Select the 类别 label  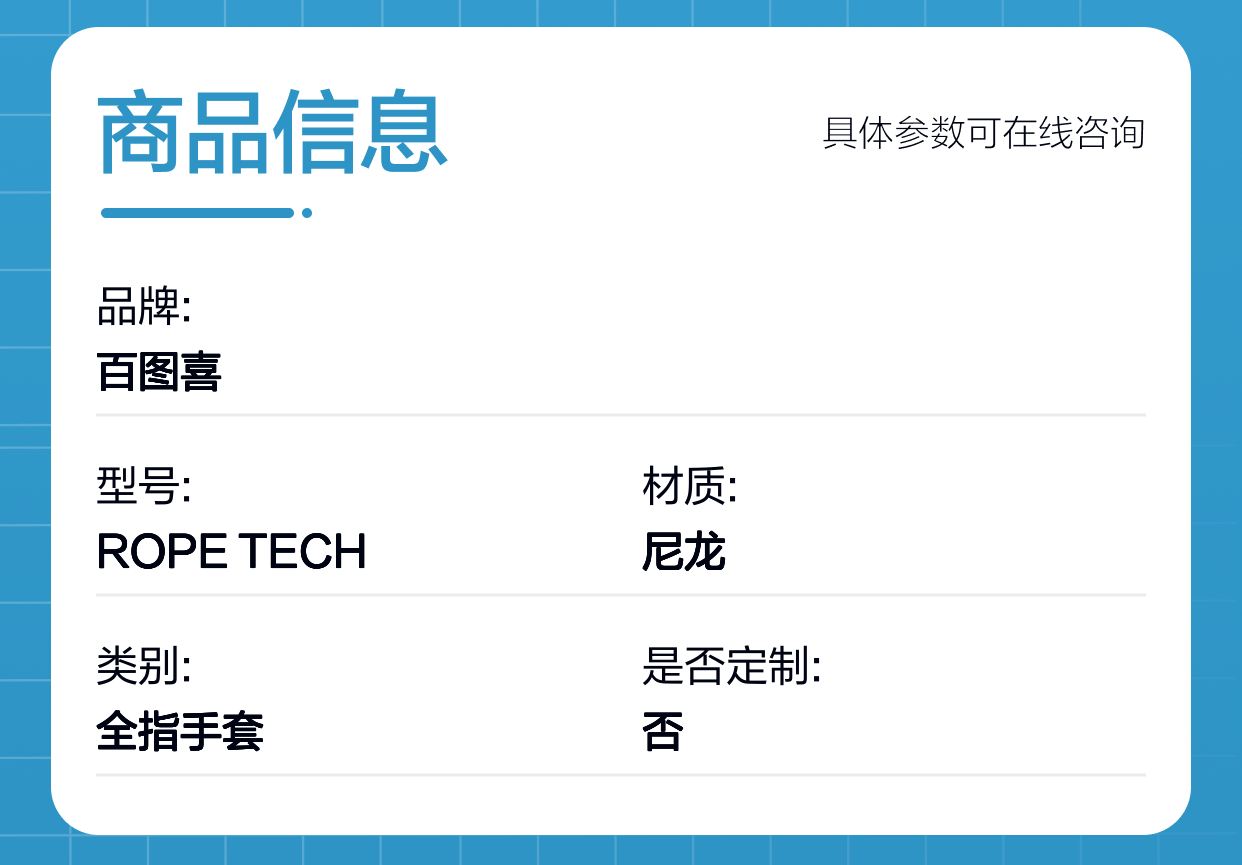point(144,667)
